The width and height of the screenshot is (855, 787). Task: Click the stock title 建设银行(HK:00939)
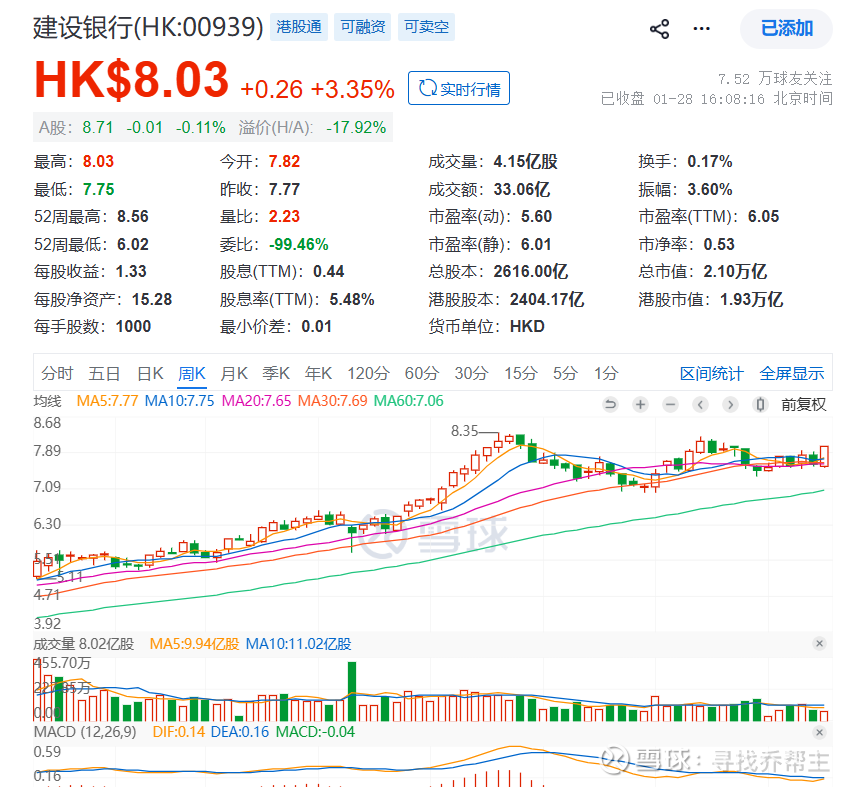(x=148, y=27)
